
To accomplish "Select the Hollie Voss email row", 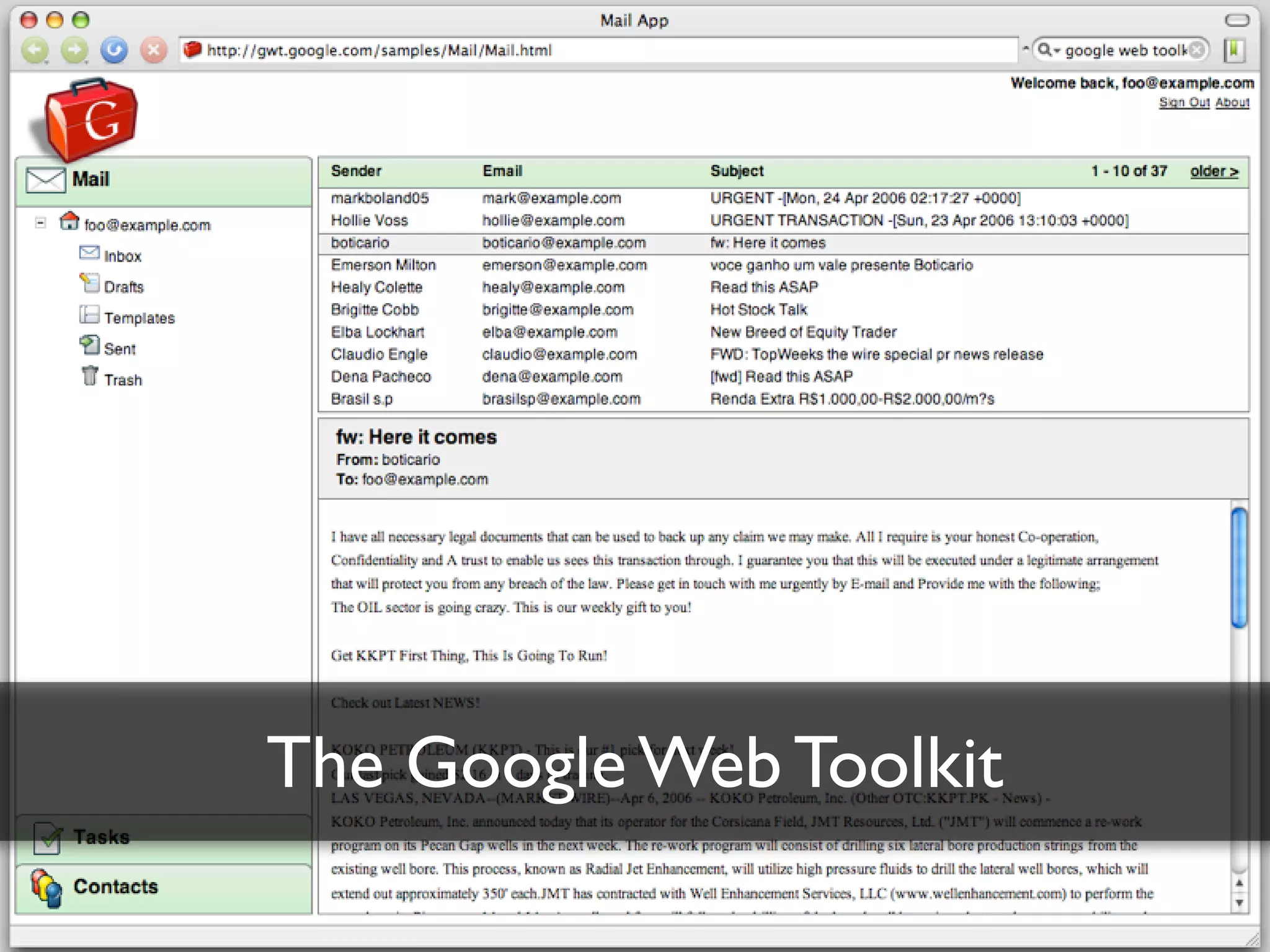I will tap(784, 221).
